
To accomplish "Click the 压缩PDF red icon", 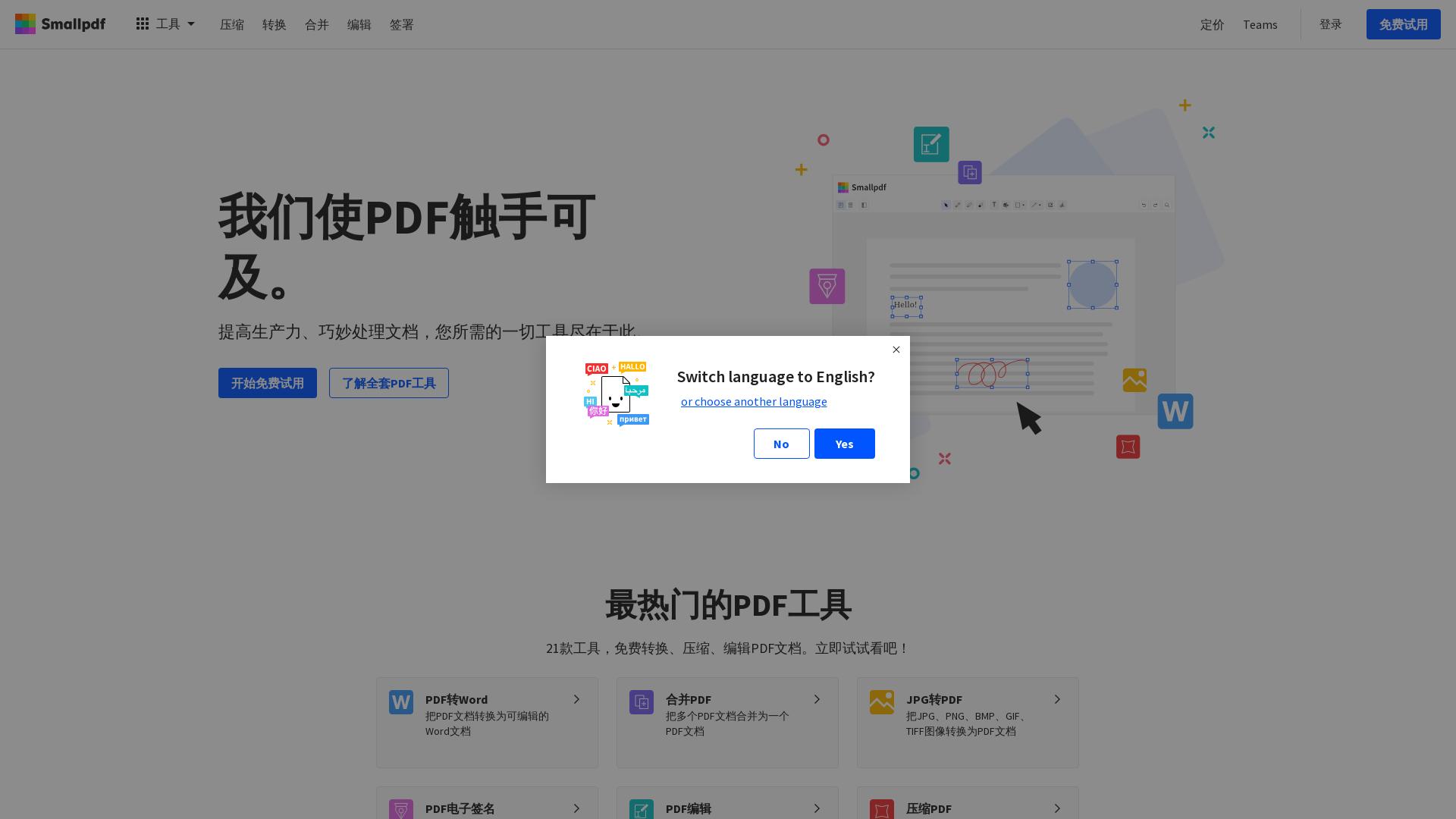I will [882, 809].
